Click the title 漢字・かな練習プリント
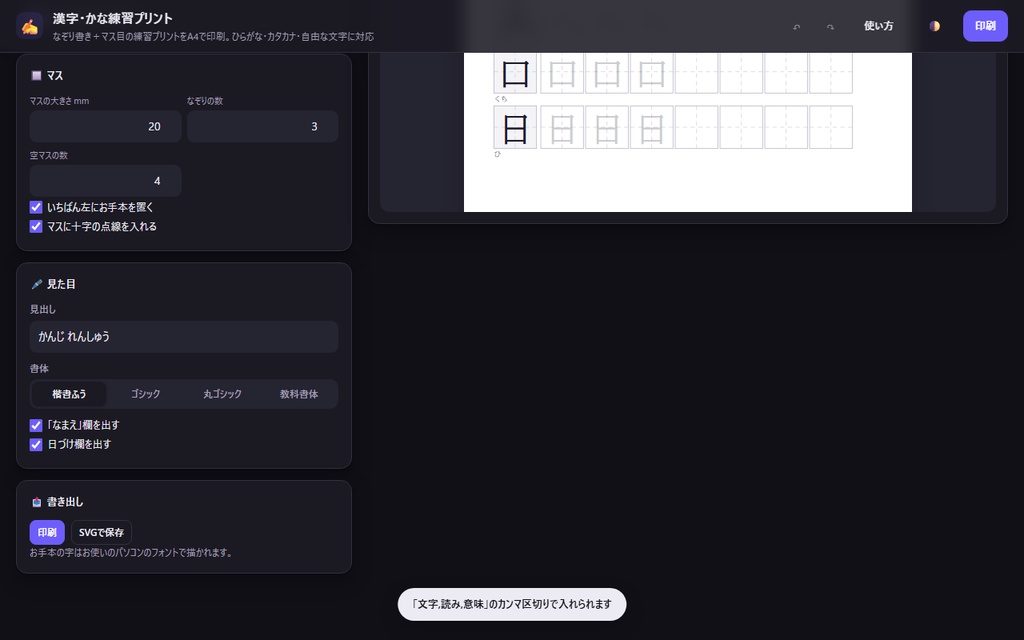 click(112, 18)
